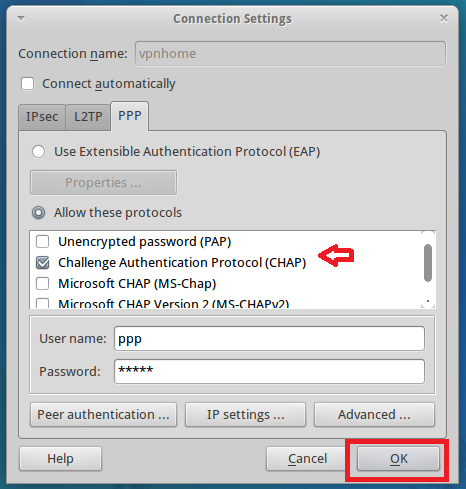
Task: Uncheck Challenge Authentication Protocol (CHAP)
Action: point(42,263)
